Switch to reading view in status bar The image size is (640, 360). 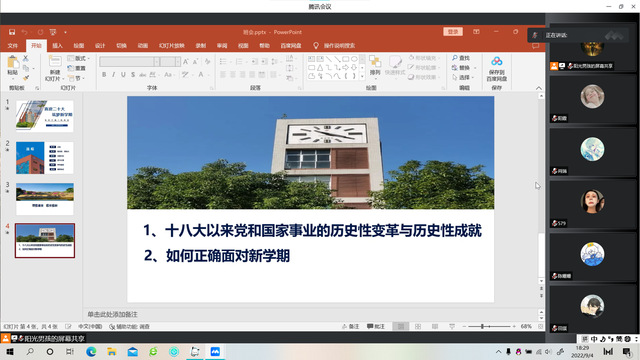(x=435, y=327)
